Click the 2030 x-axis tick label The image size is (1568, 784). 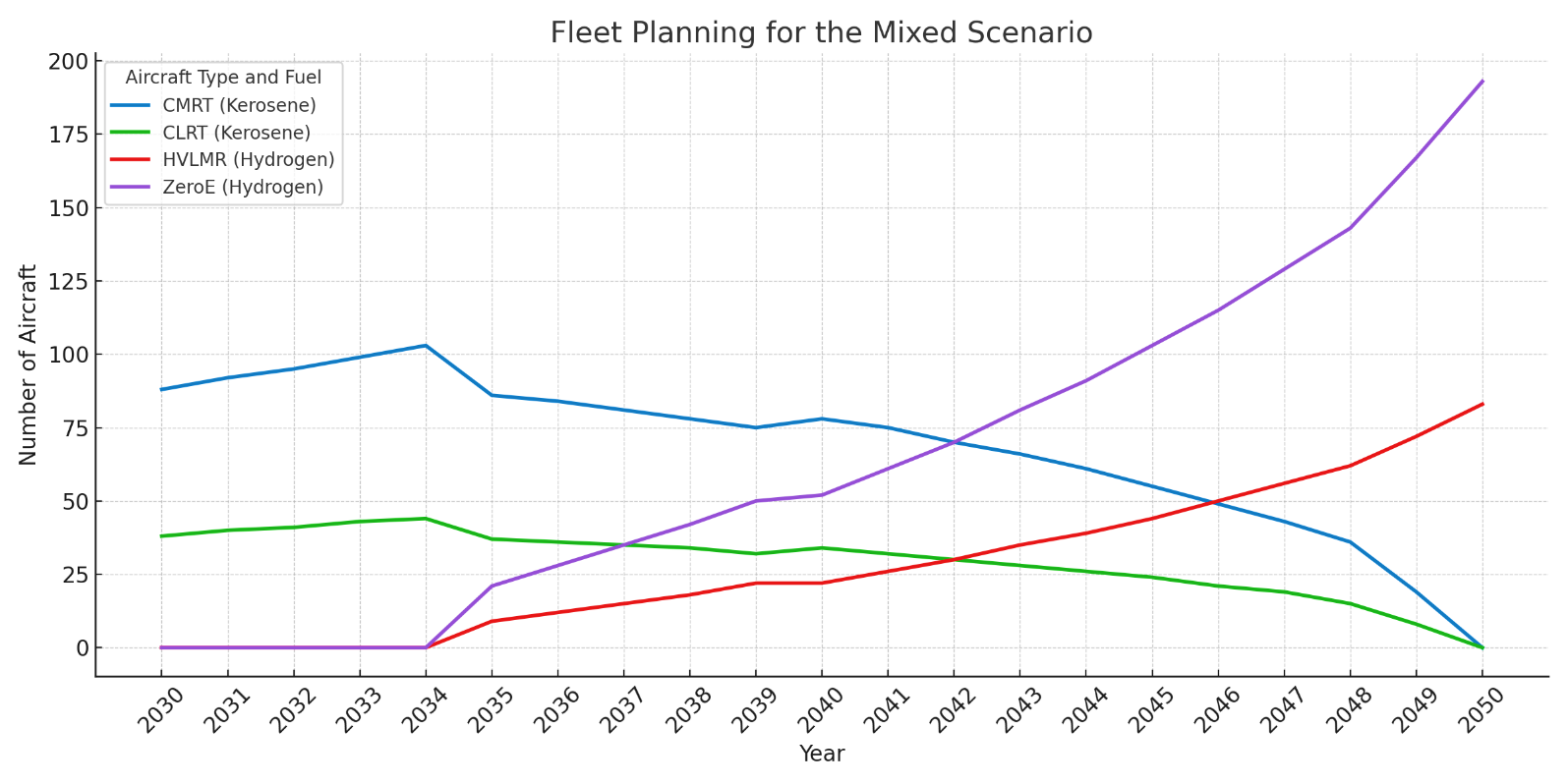coord(160,709)
